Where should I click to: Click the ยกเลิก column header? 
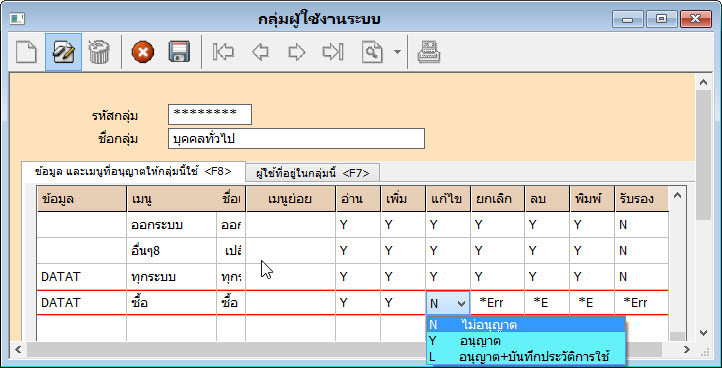(498, 199)
